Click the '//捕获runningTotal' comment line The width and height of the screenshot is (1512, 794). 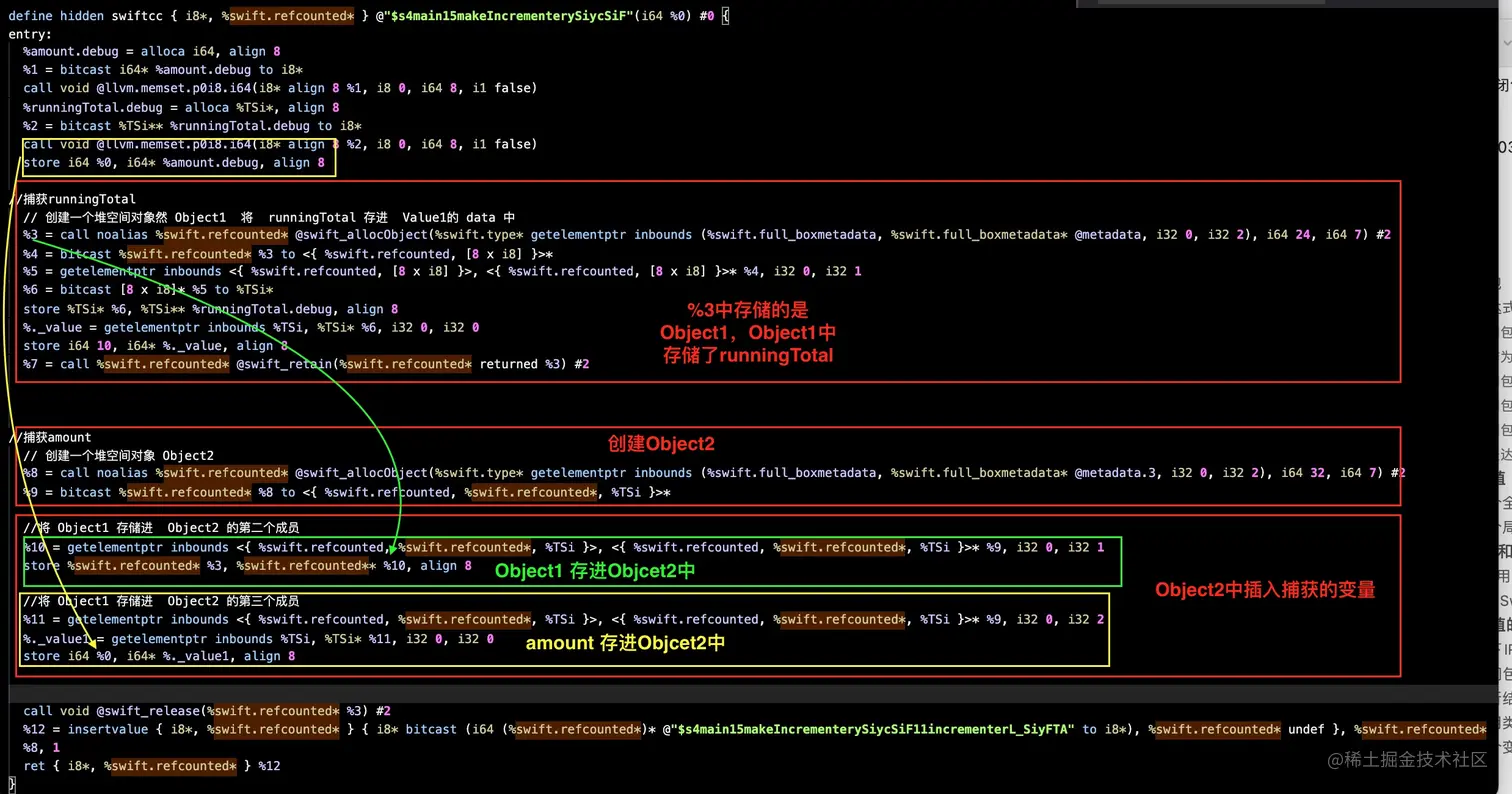[73, 199]
